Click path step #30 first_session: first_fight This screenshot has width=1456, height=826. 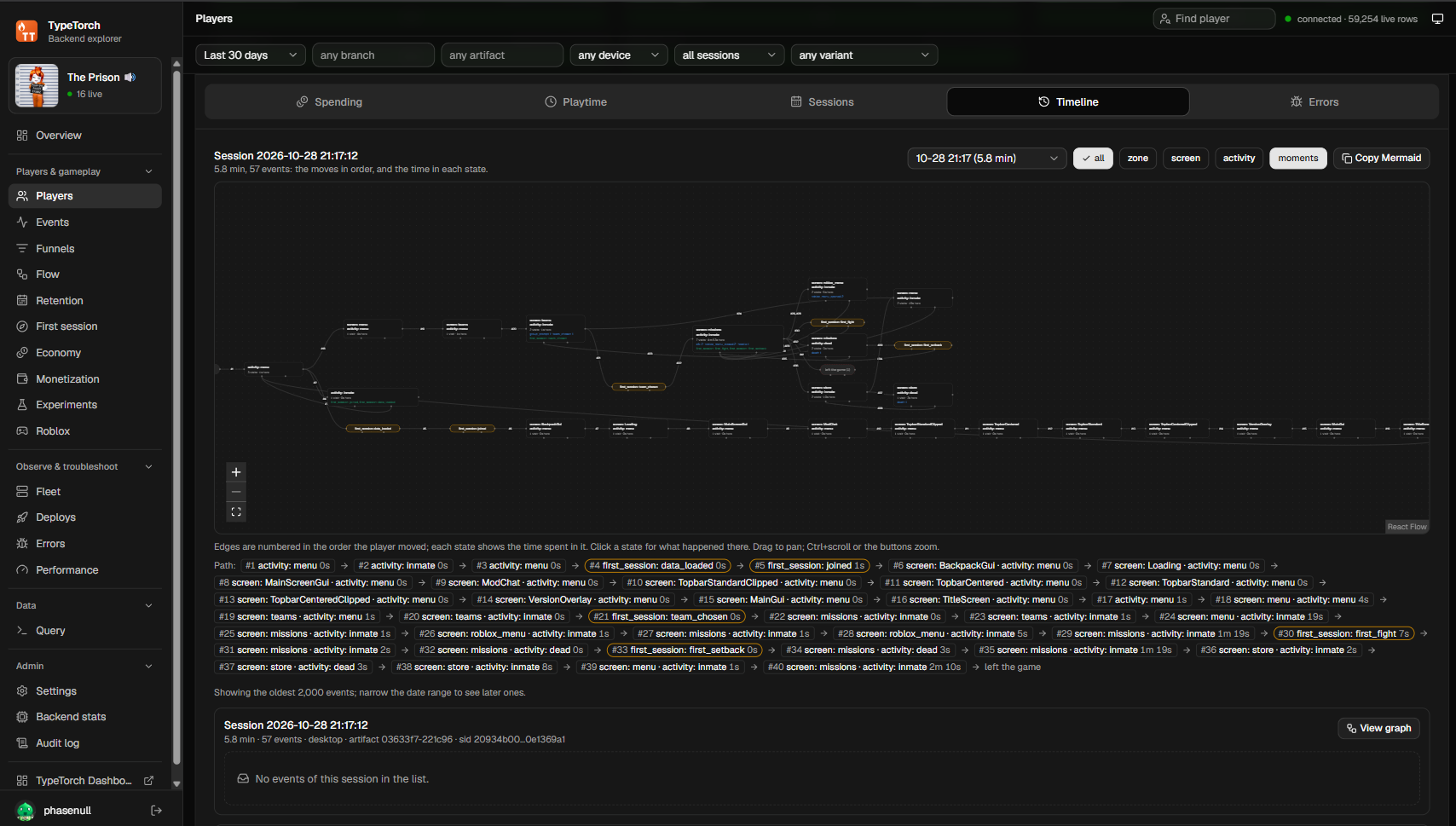(x=1343, y=634)
